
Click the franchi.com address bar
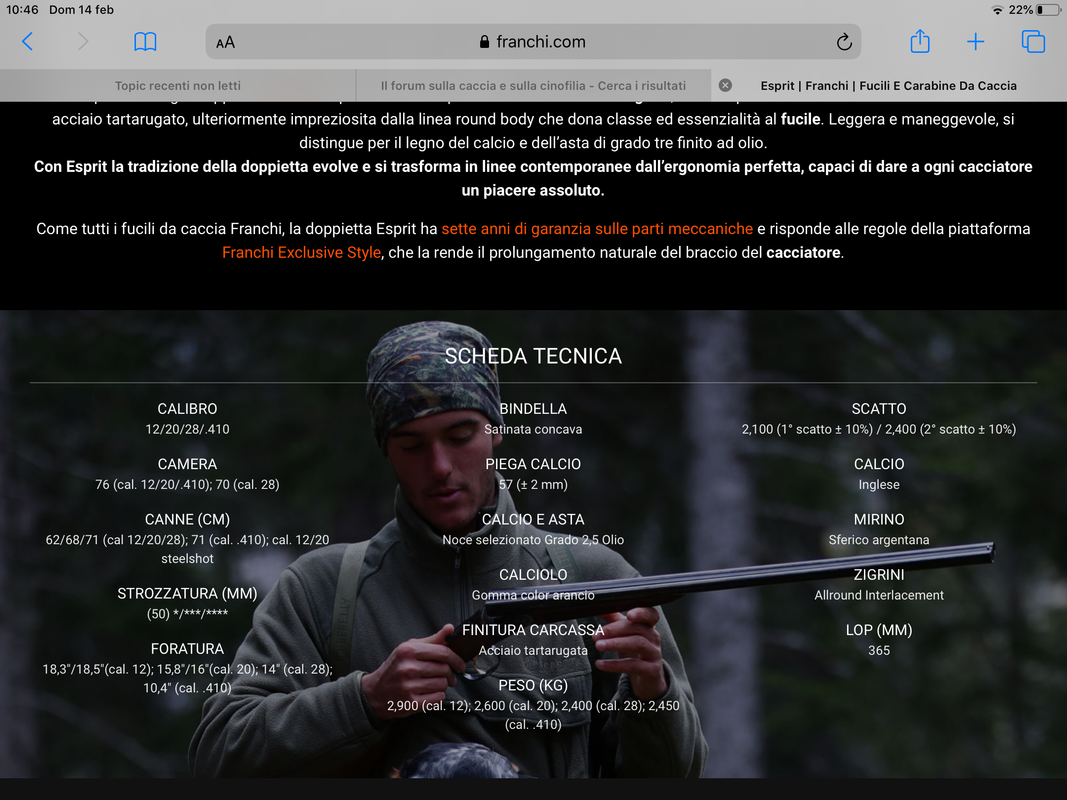[533, 41]
